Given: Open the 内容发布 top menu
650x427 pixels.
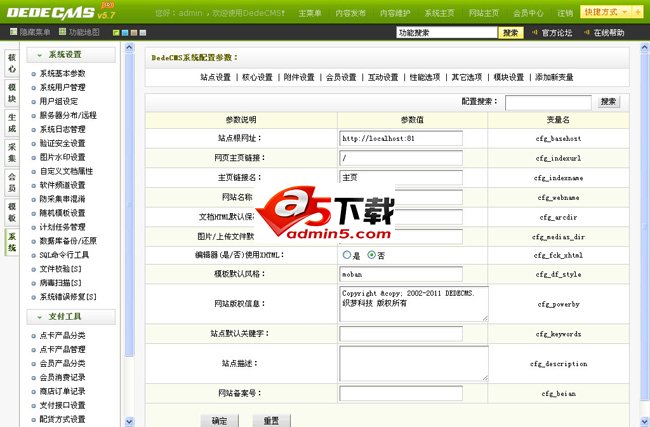Looking at the screenshot, I should [x=351, y=13].
